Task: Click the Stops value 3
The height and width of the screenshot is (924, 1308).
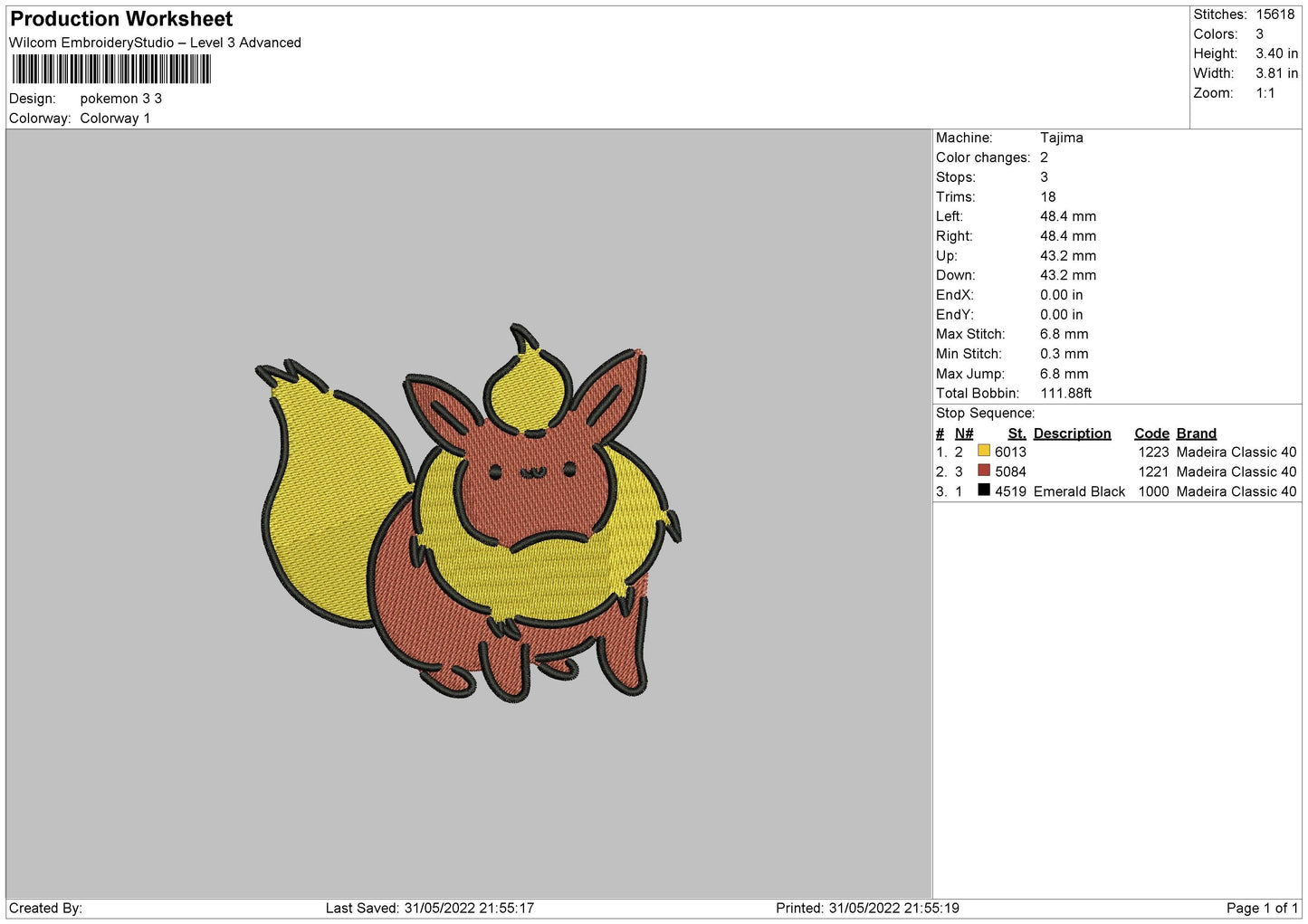Action: [x=1044, y=177]
